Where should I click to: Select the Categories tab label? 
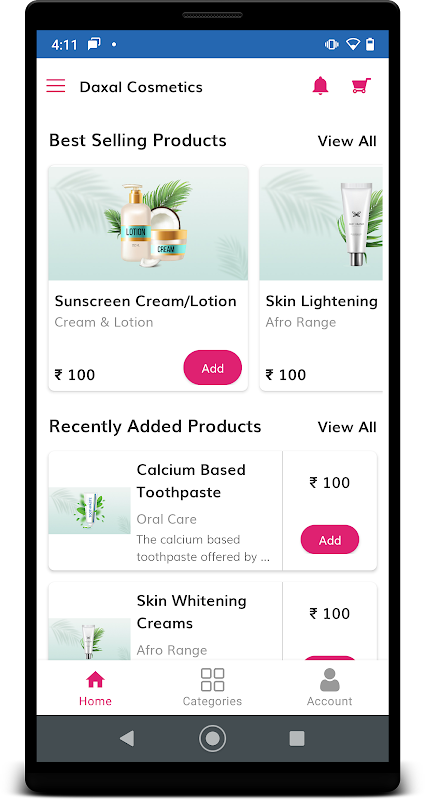click(212, 701)
